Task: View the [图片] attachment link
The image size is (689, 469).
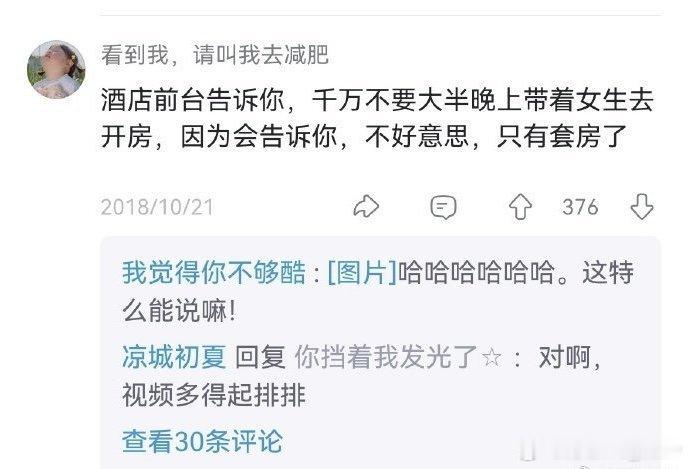Action: [362, 272]
